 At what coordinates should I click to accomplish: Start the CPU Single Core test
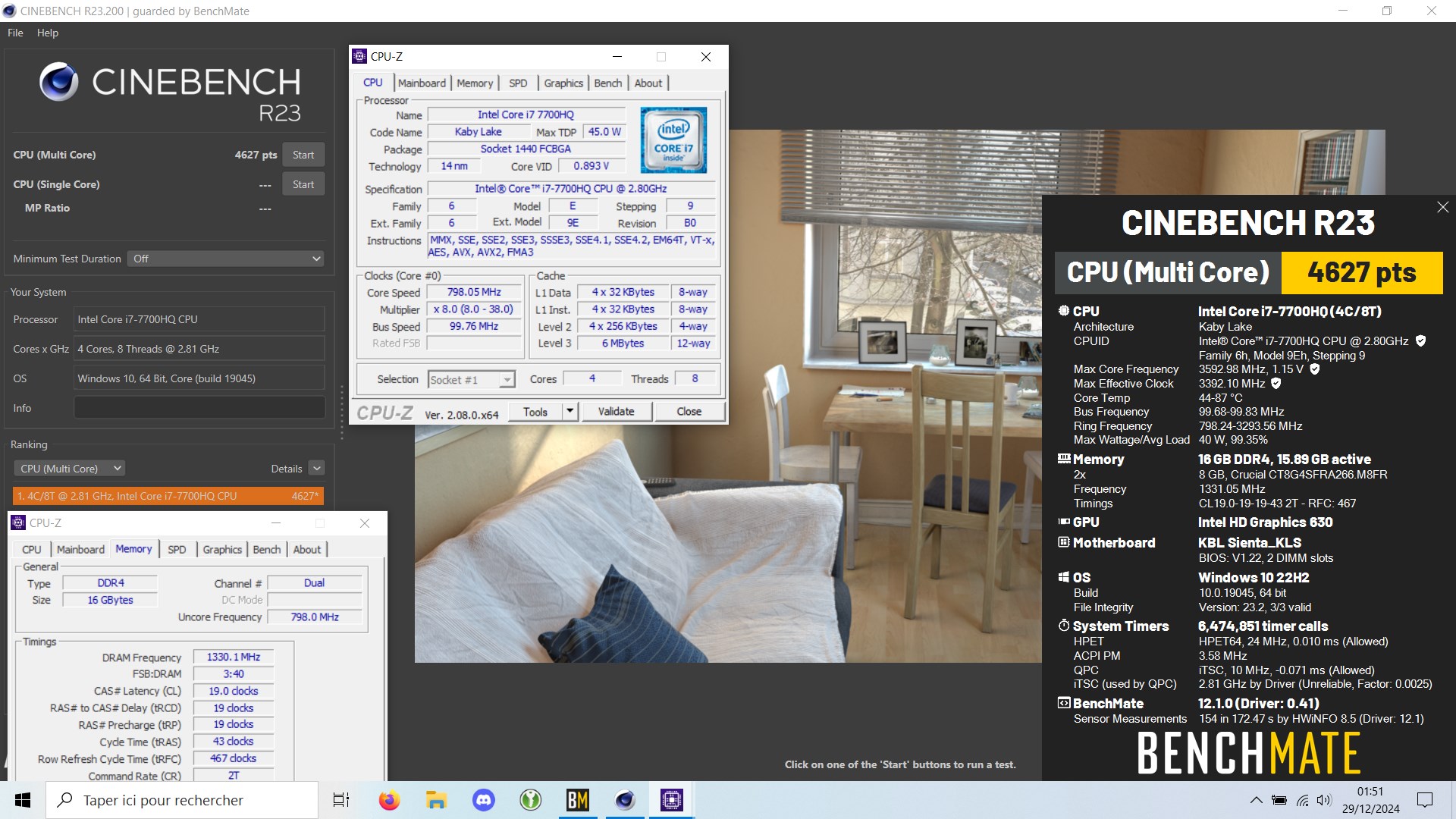point(303,184)
